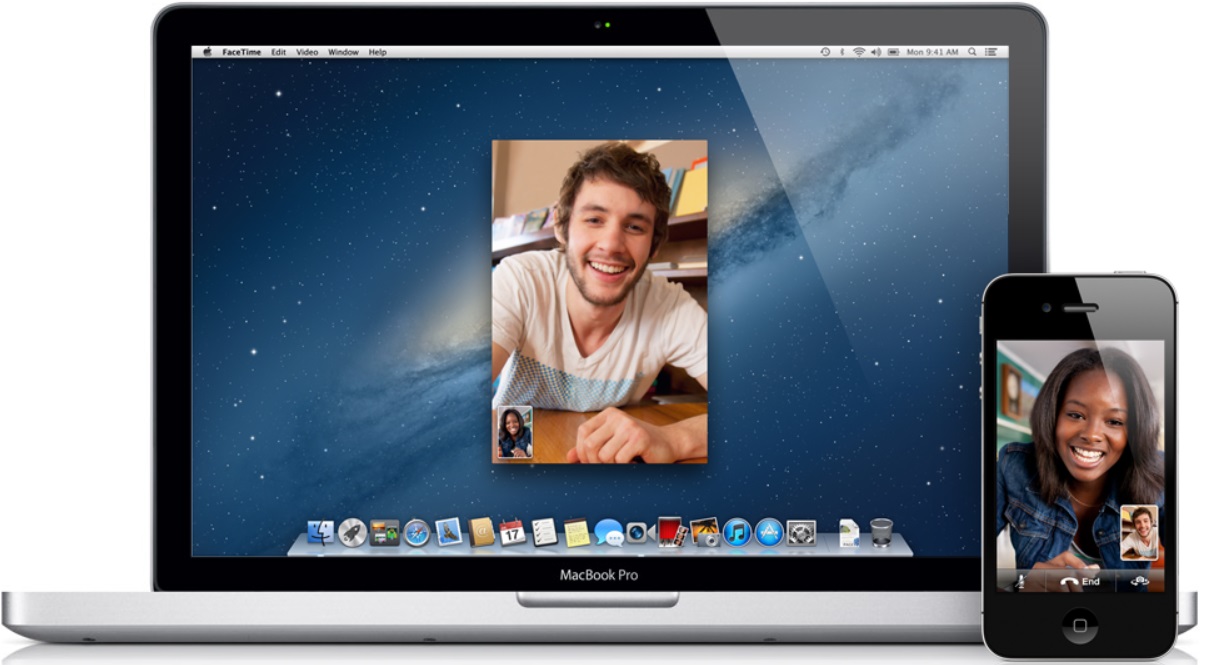Open the Apple menu
This screenshot has width=1205, height=665.
(207, 52)
